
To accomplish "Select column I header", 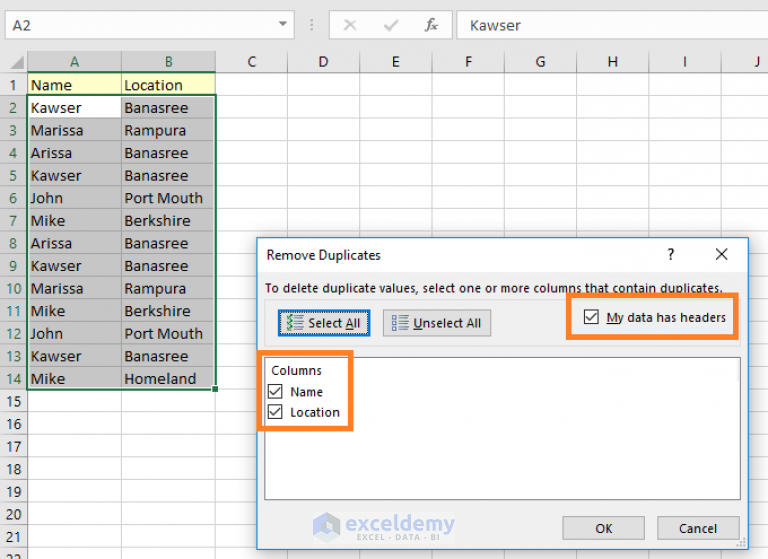I will point(685,62).
